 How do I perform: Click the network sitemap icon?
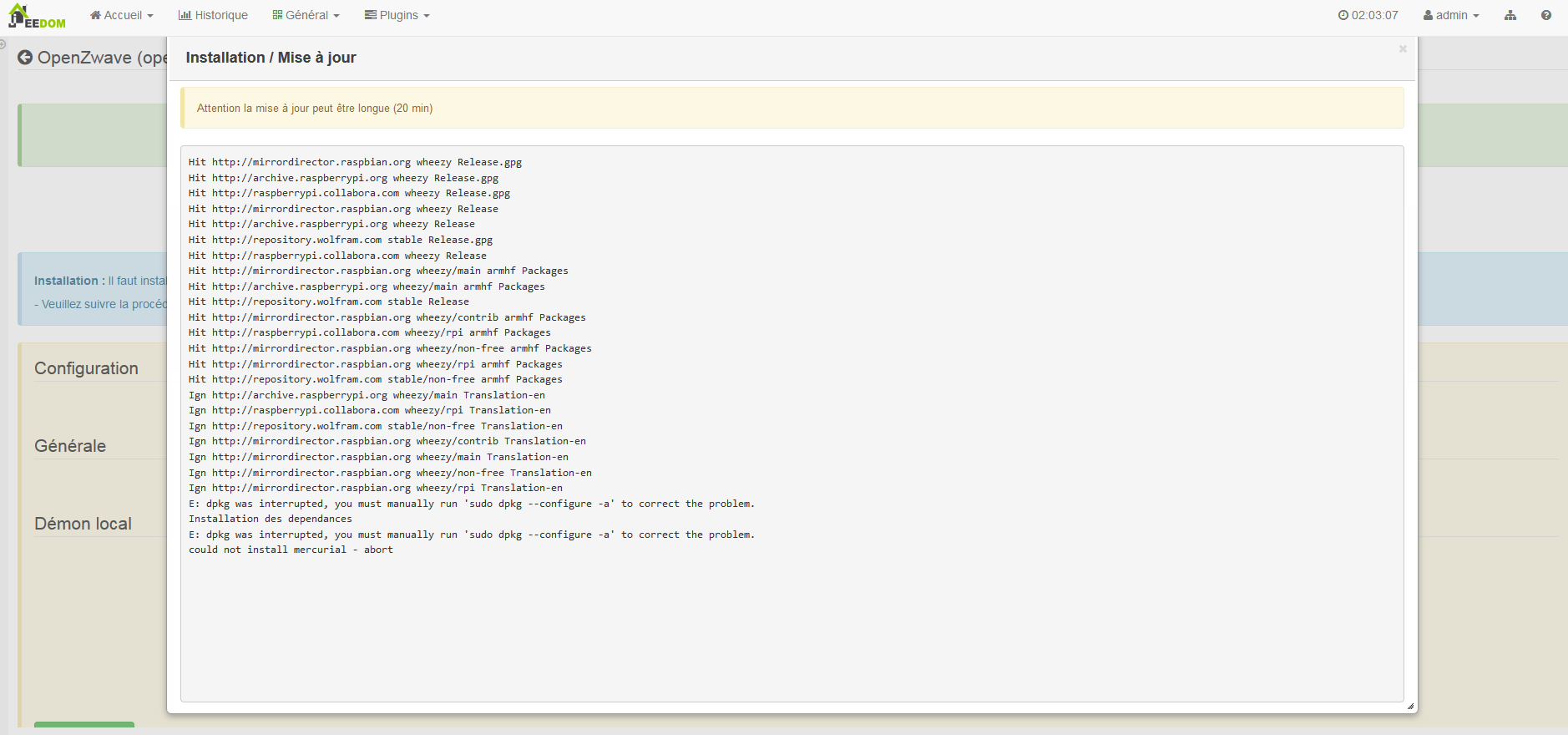[x=1510, y=15]
